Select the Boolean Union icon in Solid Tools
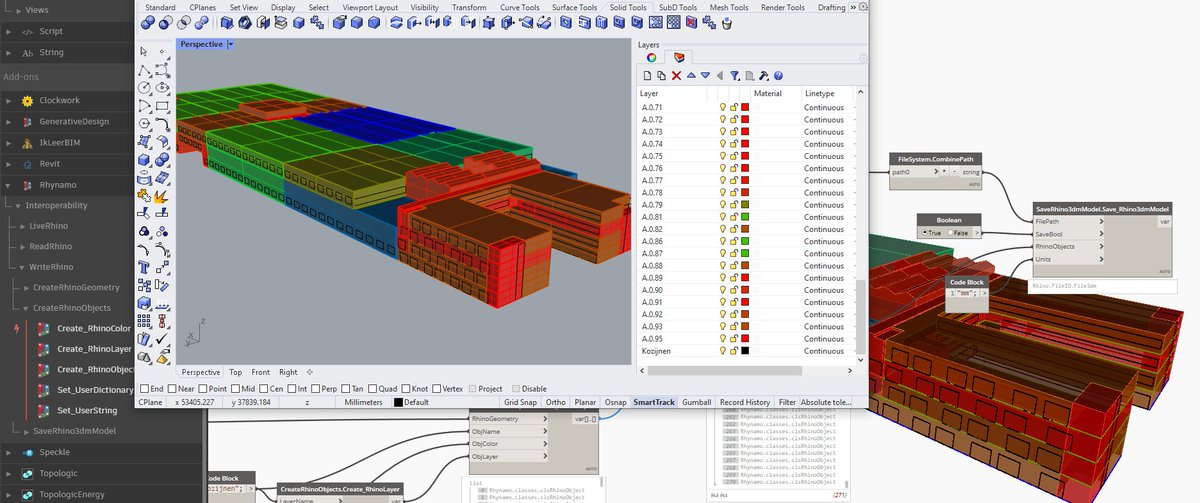Image resolution: width=1200 pixels, height=503 pixels. (x=147, y=22)
